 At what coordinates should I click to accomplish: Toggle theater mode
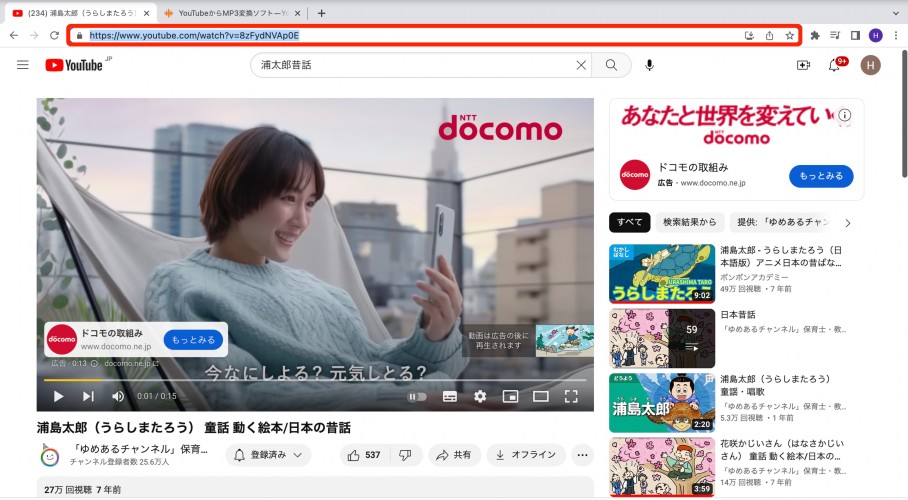point(541,396)
